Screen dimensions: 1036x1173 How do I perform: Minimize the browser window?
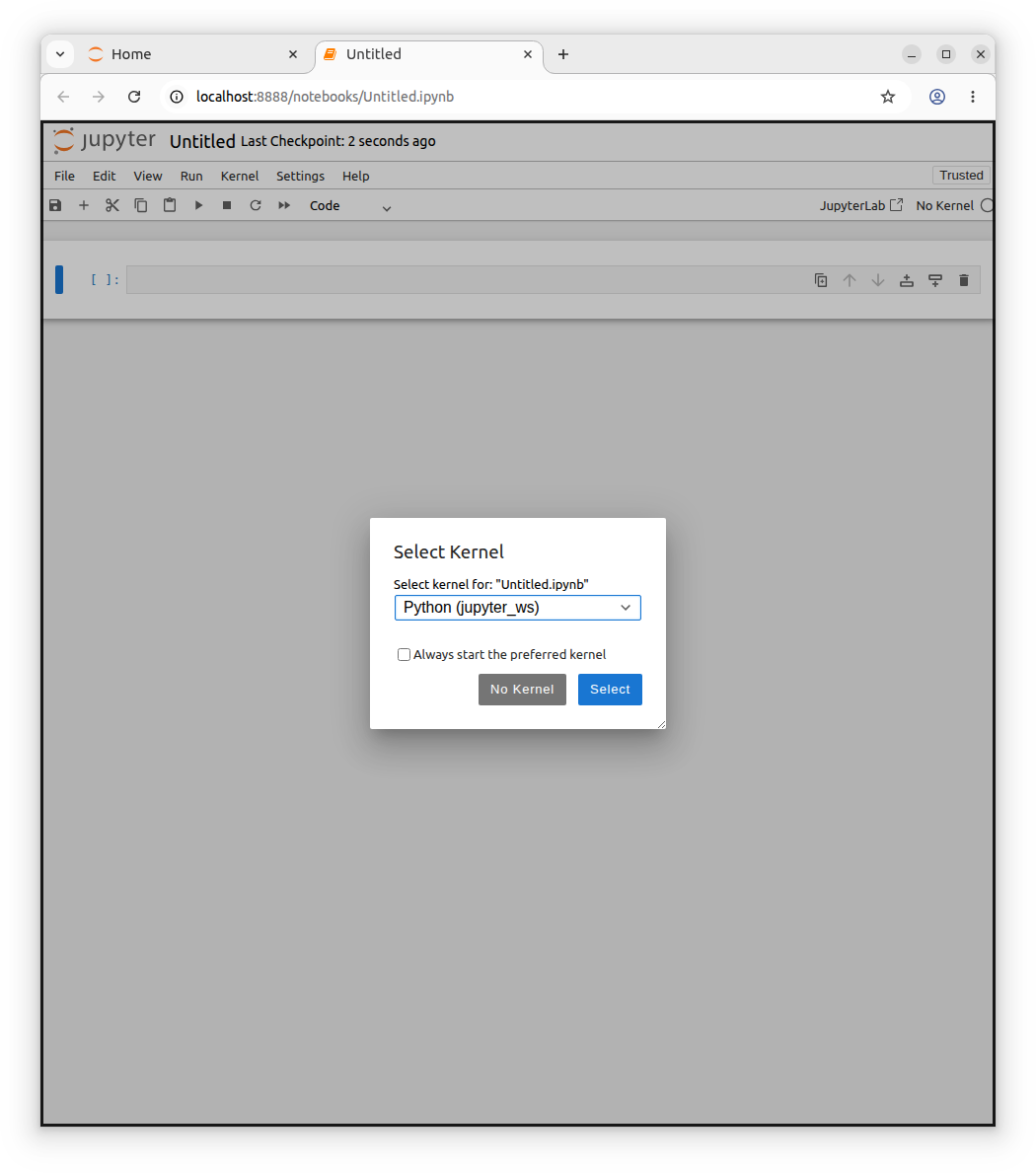pyautogui.click(x=911, y=54)
